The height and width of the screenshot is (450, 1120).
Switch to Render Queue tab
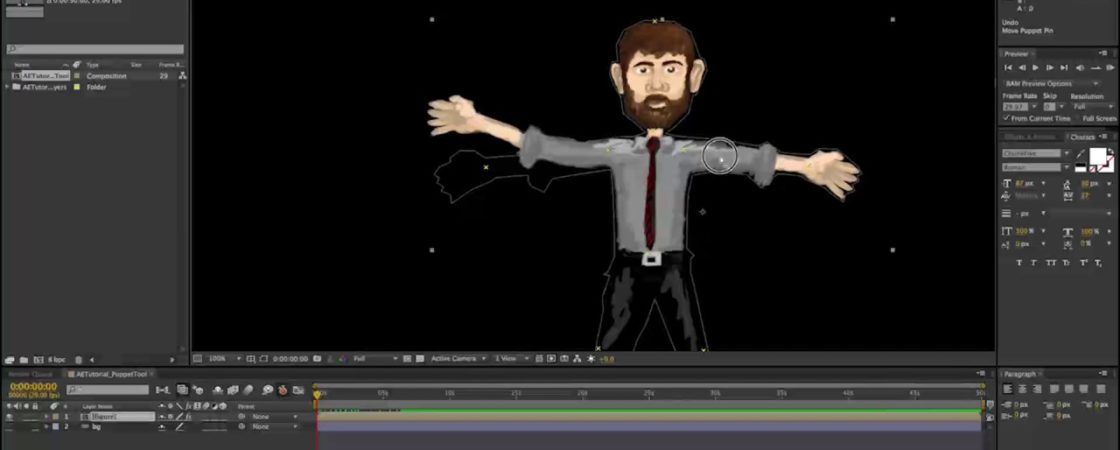[30, 374]
